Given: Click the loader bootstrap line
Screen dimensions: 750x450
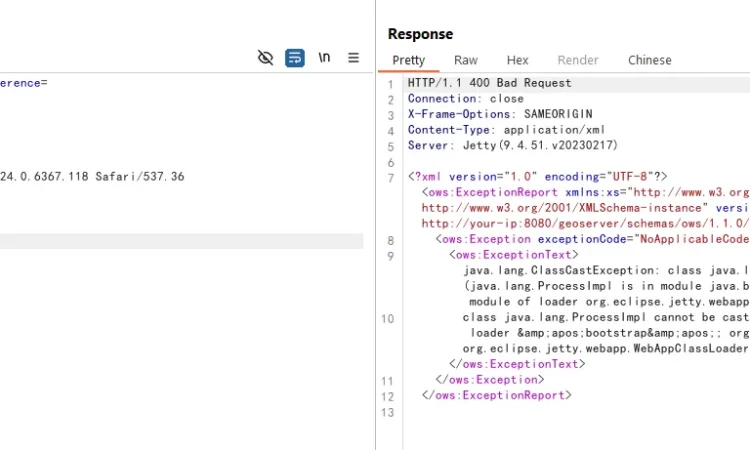Looking at the screenshot, I should [610, 333].
